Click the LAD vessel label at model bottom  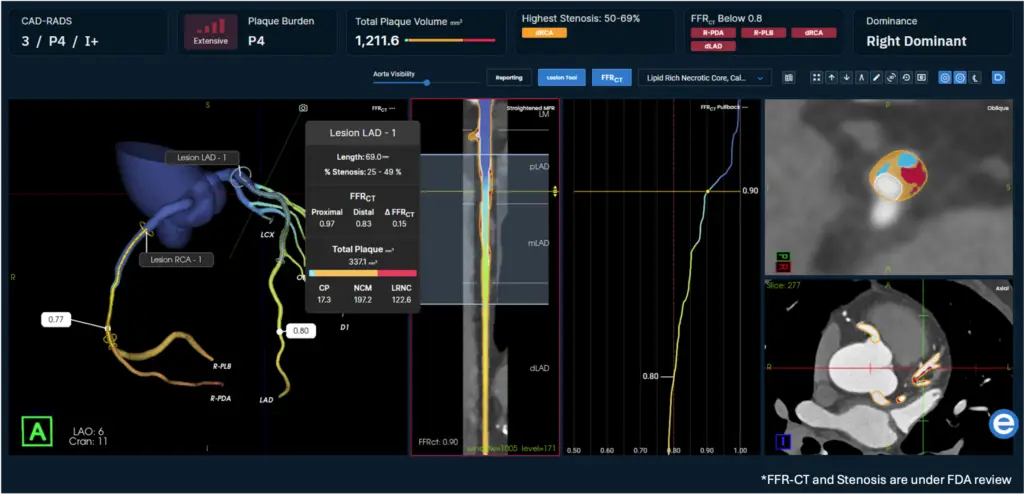pyautogui.click(x=266, y=399)
